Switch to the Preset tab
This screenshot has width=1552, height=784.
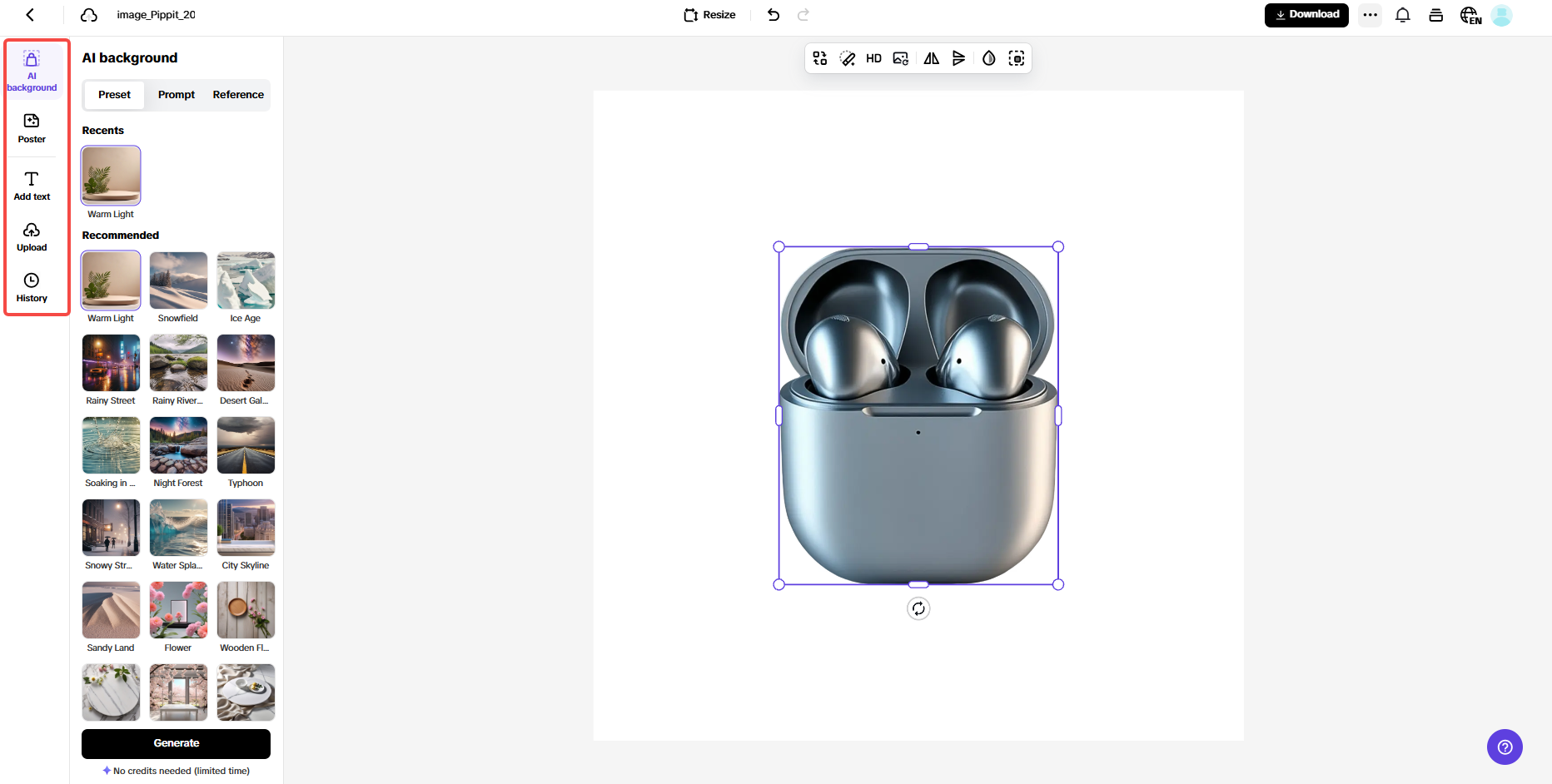[x=114, y=95]
